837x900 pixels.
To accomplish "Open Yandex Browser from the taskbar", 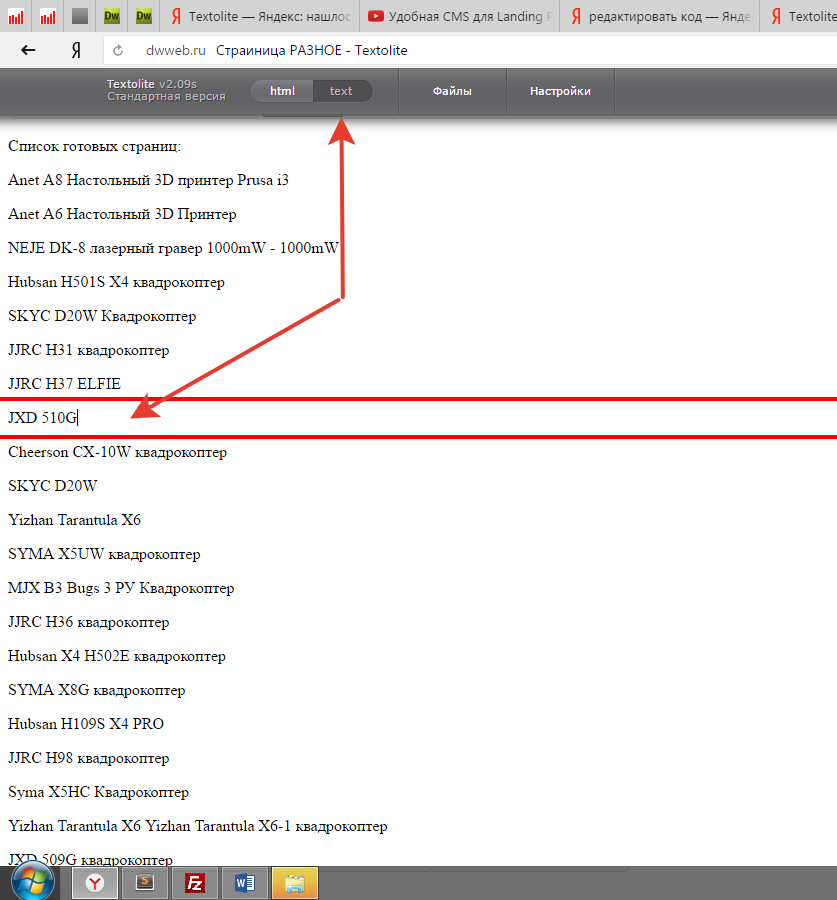I will [x=95, y=883].
